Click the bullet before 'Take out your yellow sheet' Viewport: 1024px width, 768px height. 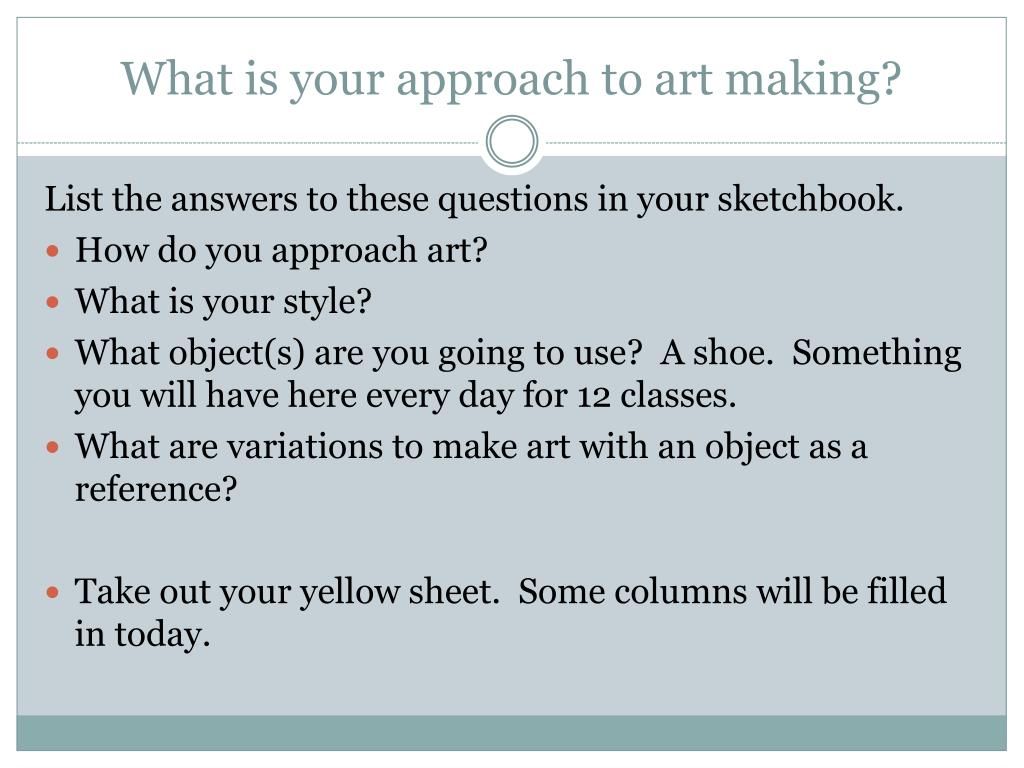[53, 592]
